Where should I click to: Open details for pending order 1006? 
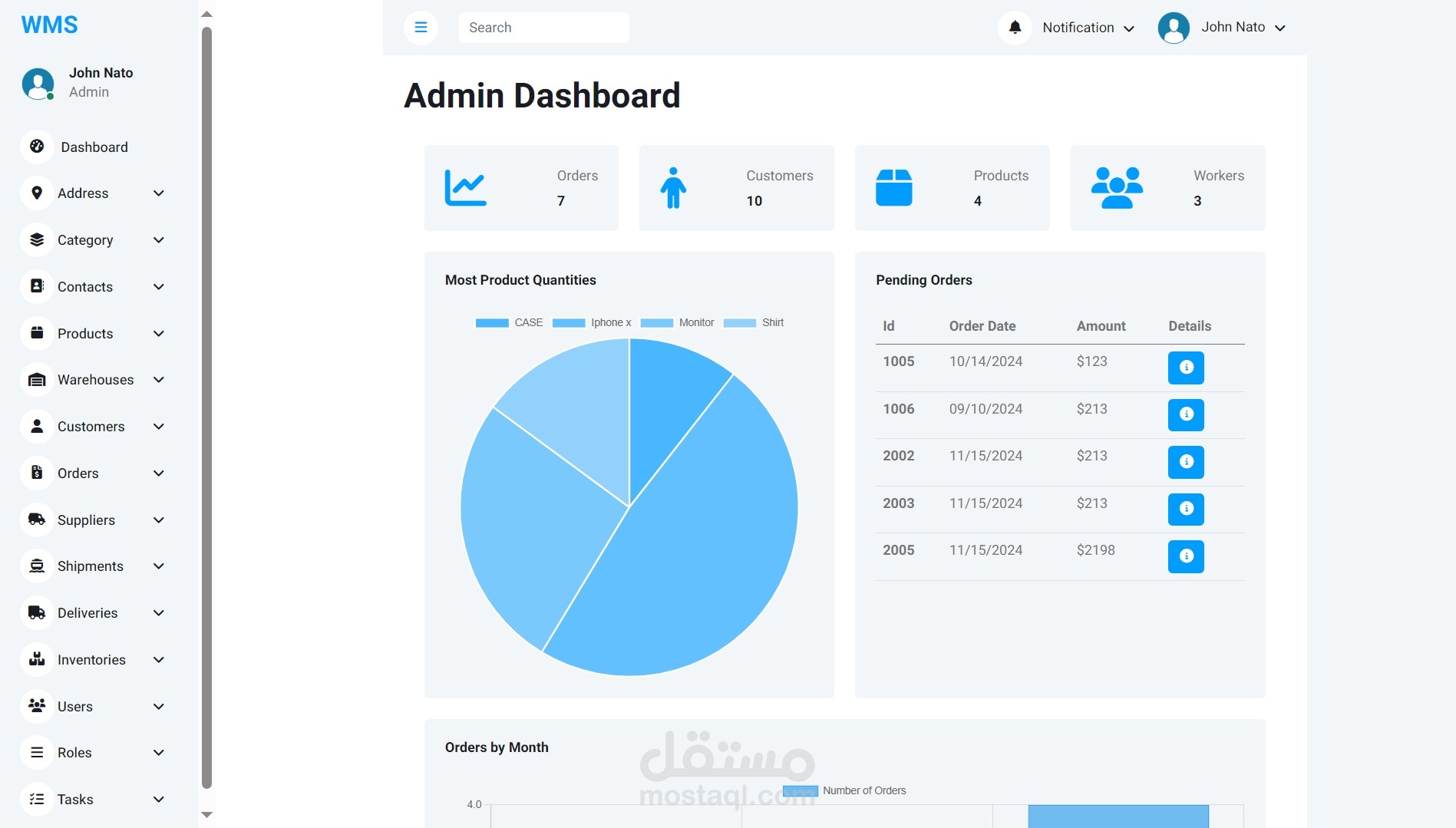point(1186,414)
